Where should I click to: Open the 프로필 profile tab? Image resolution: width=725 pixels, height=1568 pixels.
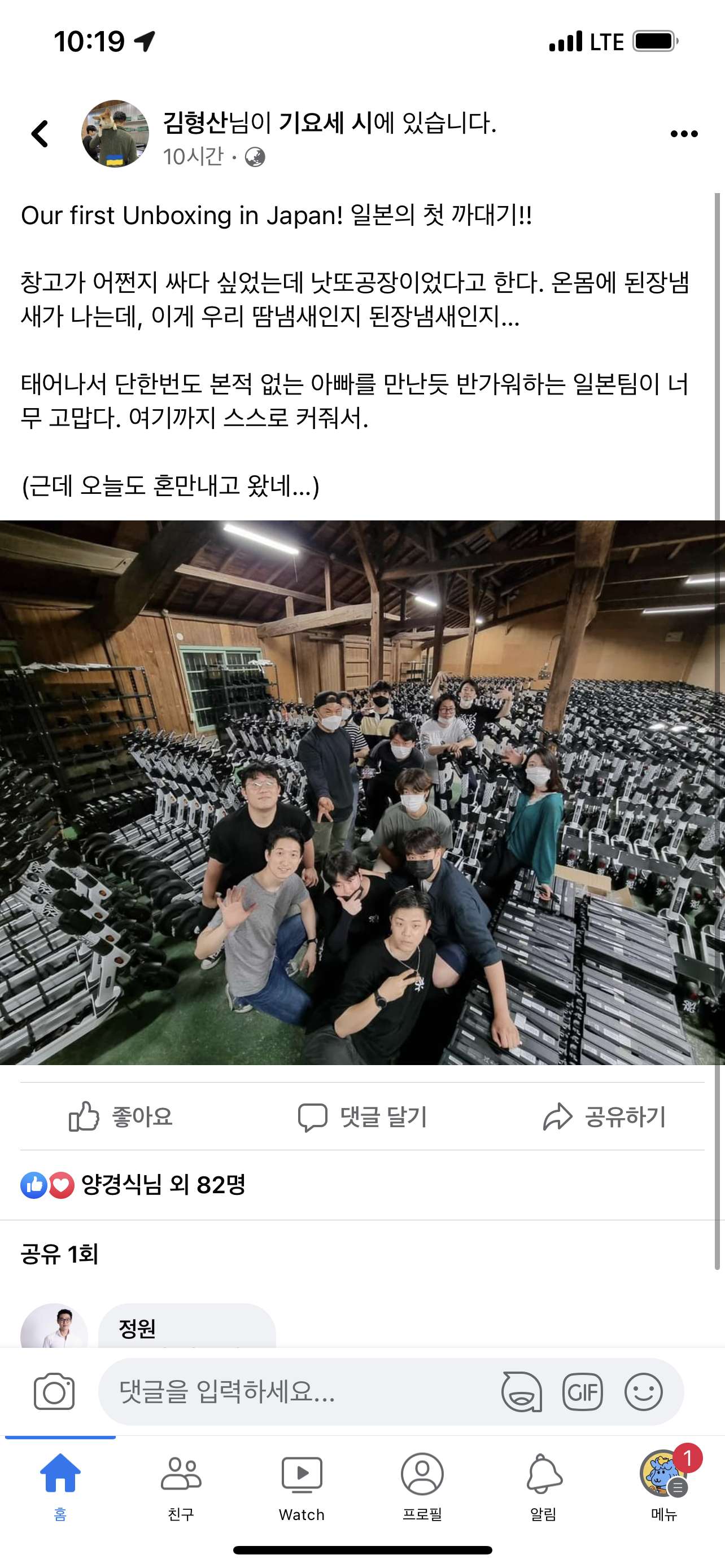422,1486
